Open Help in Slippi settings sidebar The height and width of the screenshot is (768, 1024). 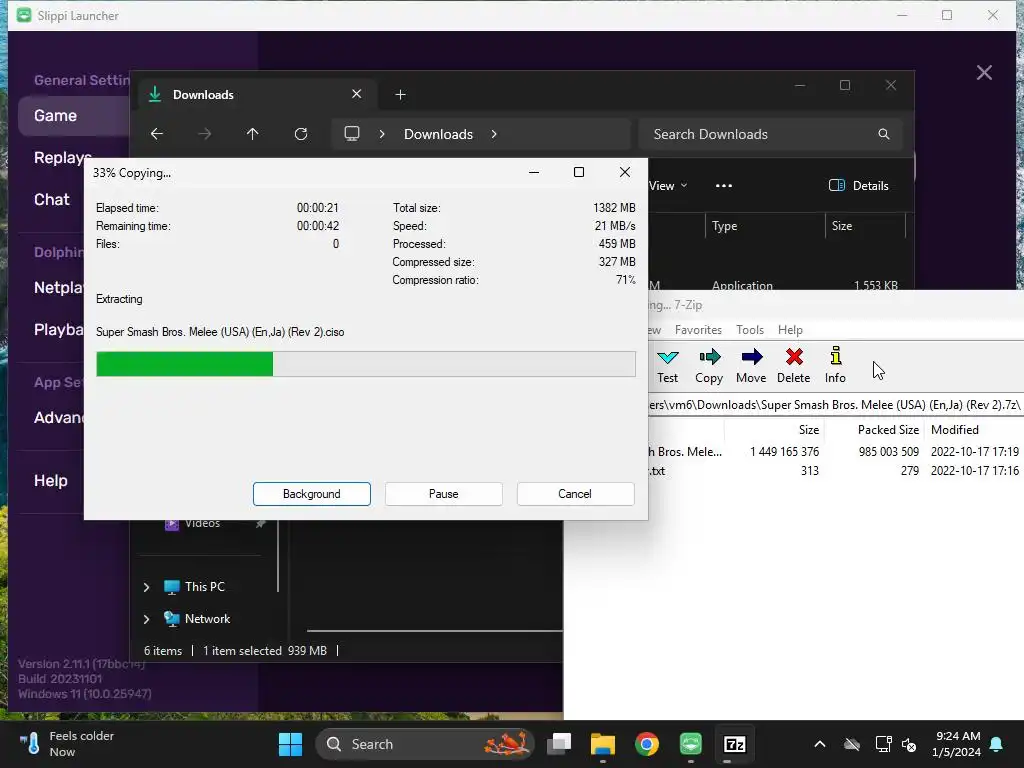click(51, 481)
